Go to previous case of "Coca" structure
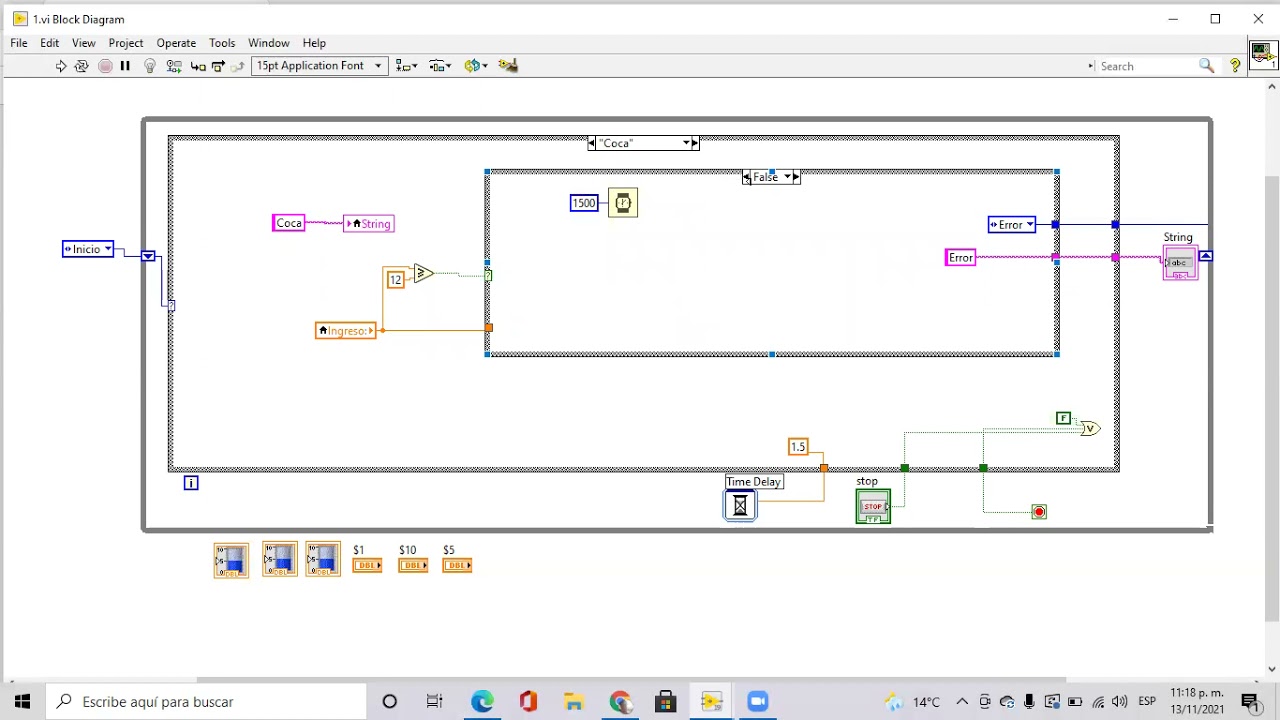 coord(592,143)
